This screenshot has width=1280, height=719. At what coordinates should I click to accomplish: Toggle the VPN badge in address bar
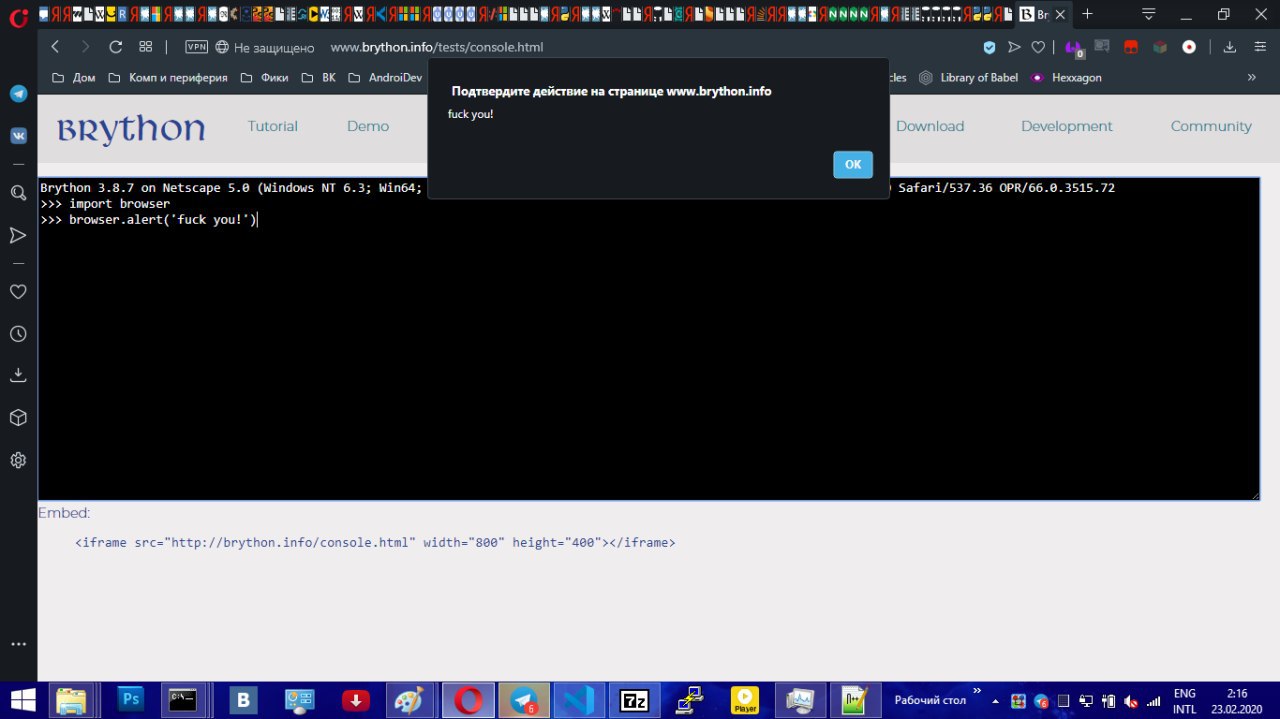pyautogui.click(x=197, y=47)
